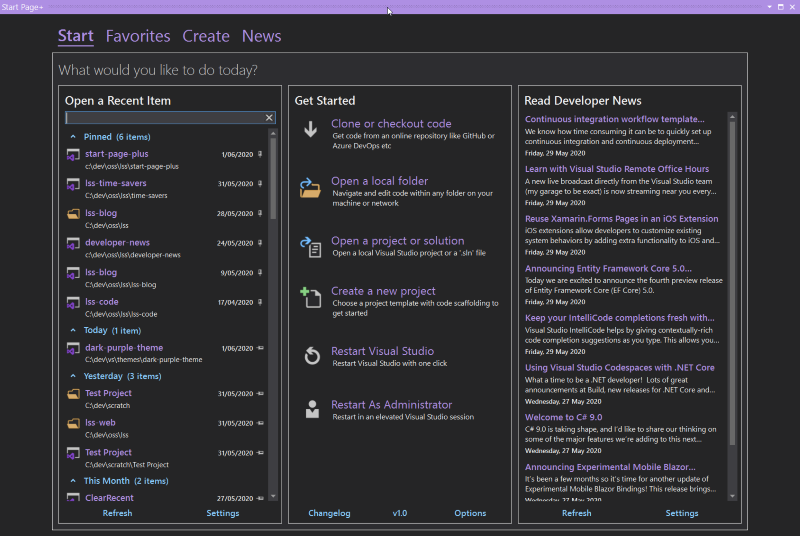Click solution icon of Test Project in scratch\Test Project
The width and height of the screenshot is (800, 536).
[x=73, y=453]
